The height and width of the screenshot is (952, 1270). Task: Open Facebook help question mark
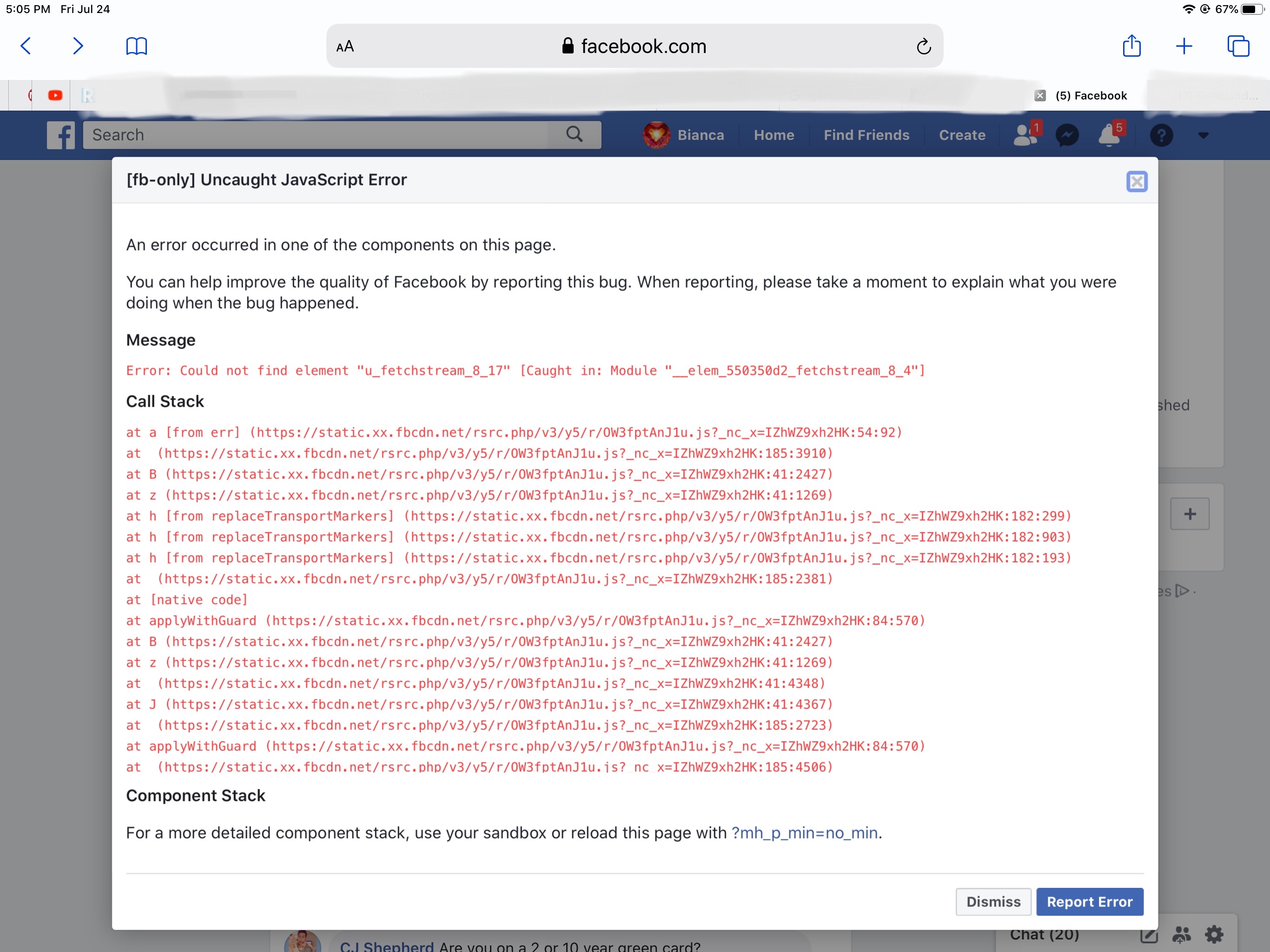[1161, 136]
